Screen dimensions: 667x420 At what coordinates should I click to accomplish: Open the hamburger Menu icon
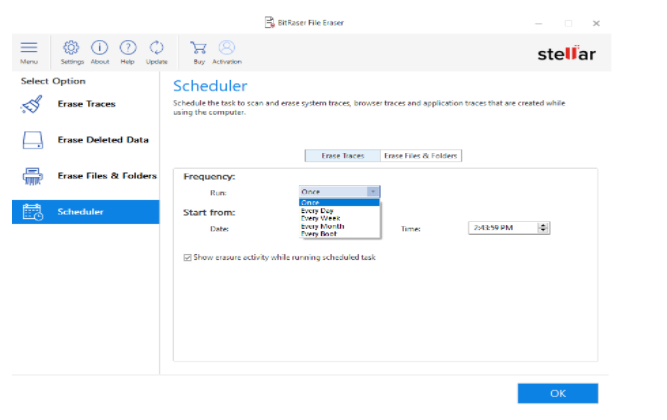[29, 47]
